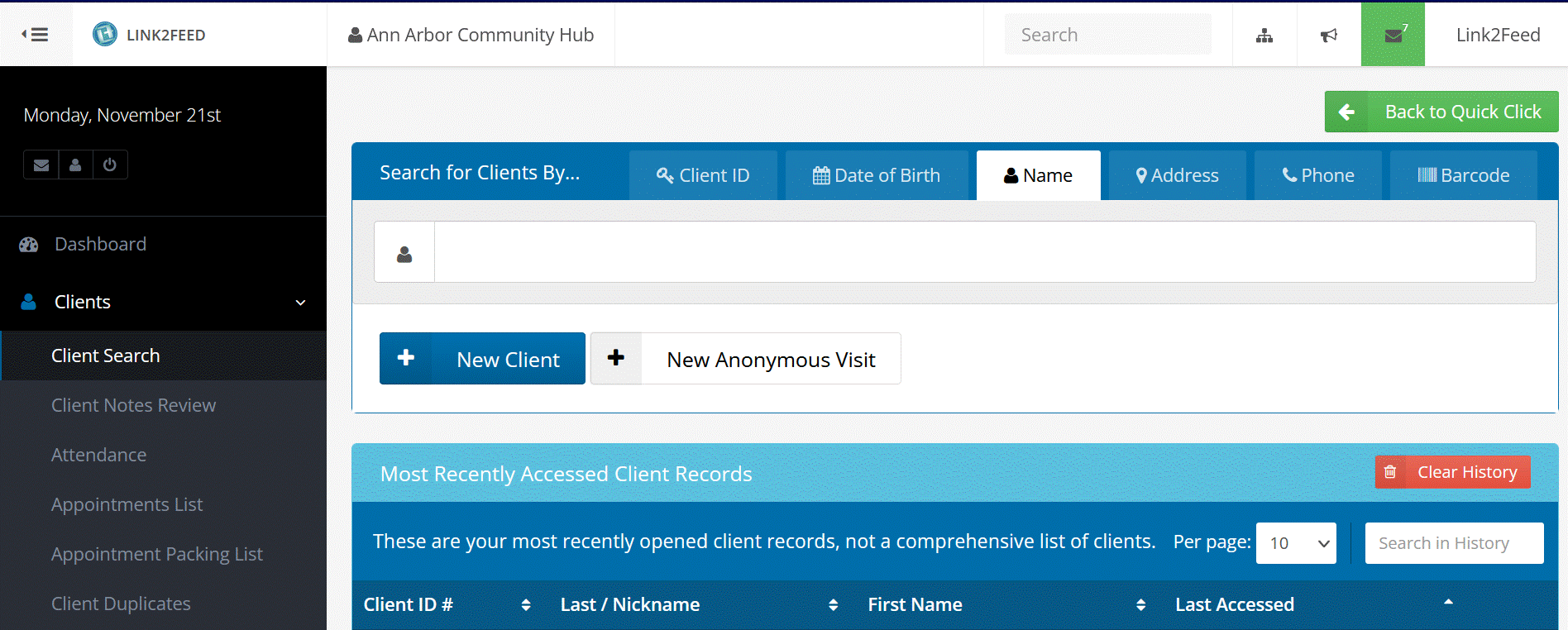Click the Link2Feed logo icon
The image size is (1568, 630).
click(x=105, y=34)
